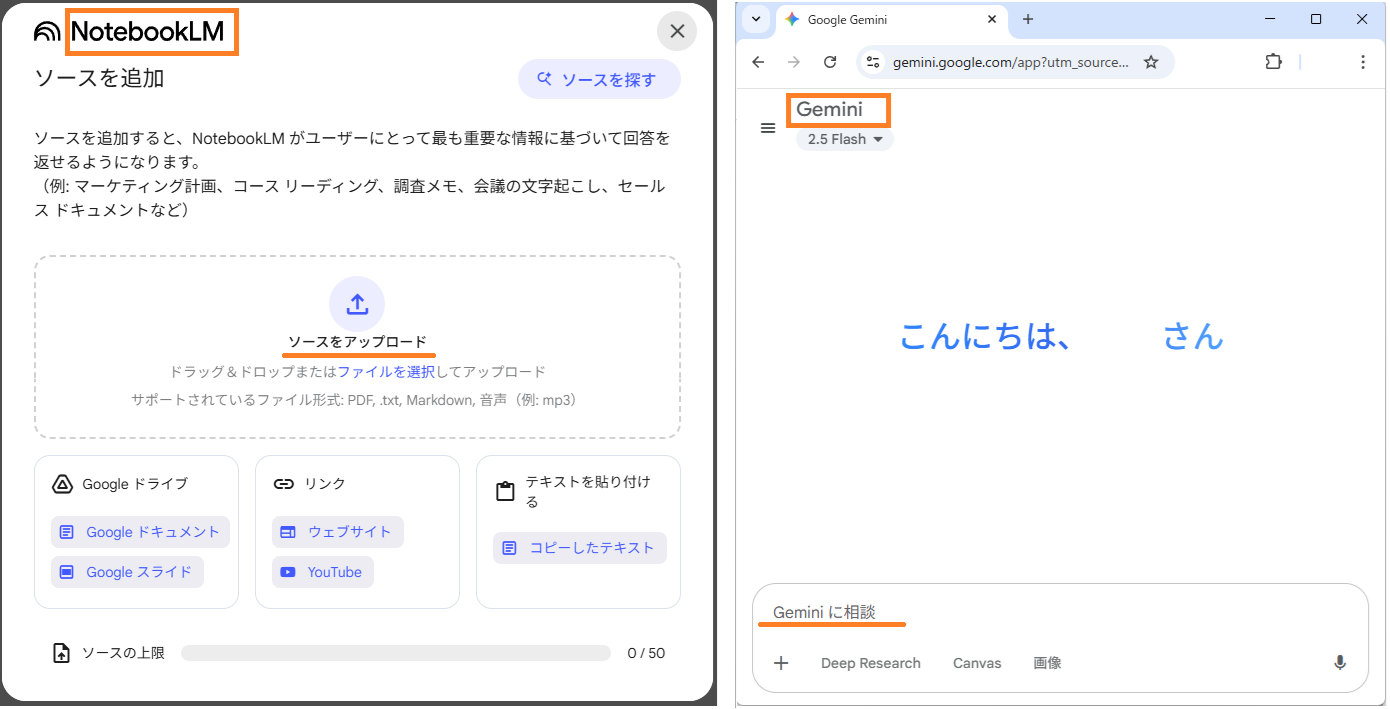Click the ソースの上限 progress bar

point(396,652)
